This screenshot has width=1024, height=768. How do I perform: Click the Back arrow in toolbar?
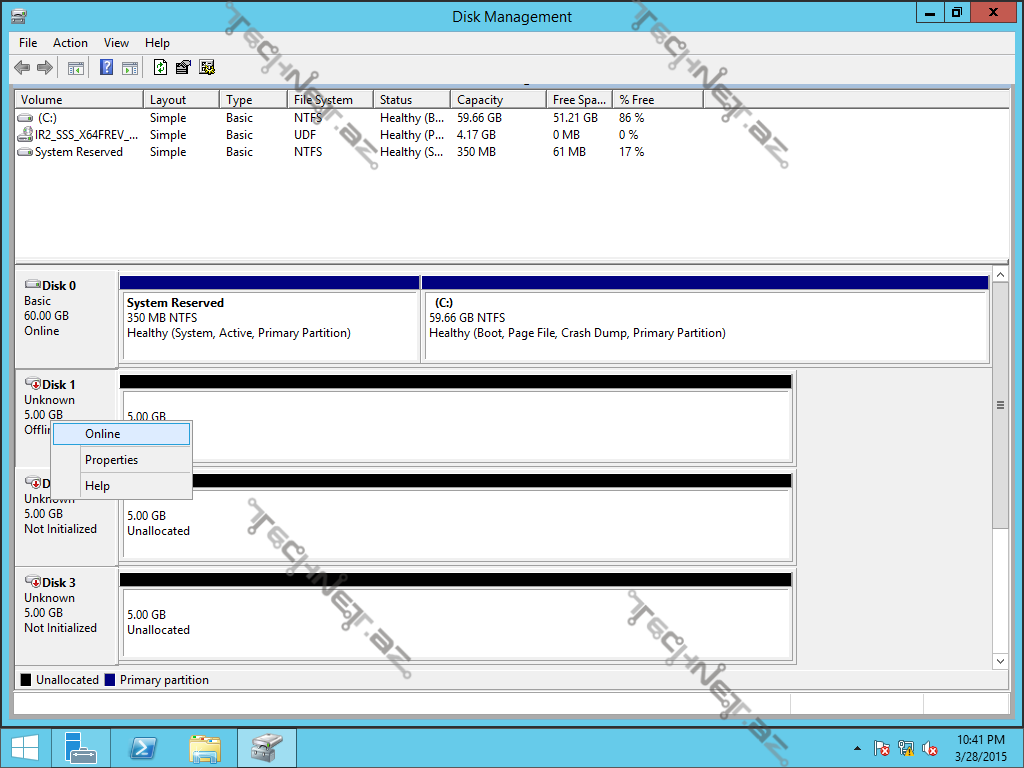pyautogui.click(x=22, y=68)
